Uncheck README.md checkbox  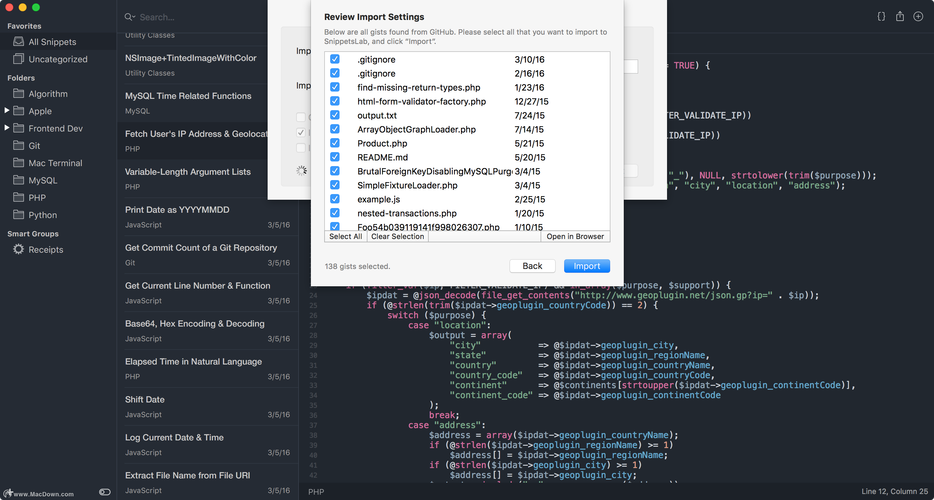point(335,157)
